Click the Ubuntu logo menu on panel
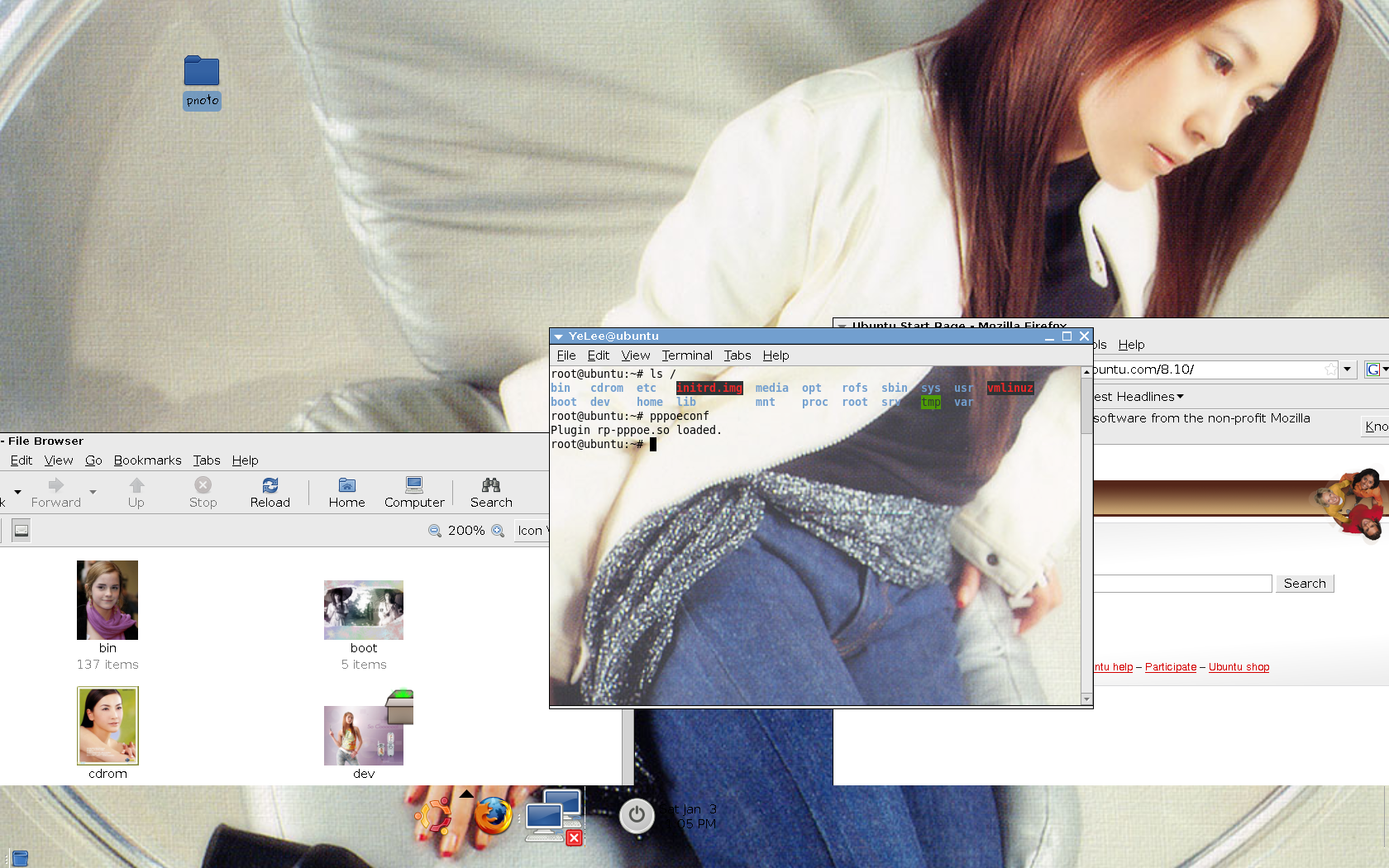1389x868 pixels. (x=433, y=817)
